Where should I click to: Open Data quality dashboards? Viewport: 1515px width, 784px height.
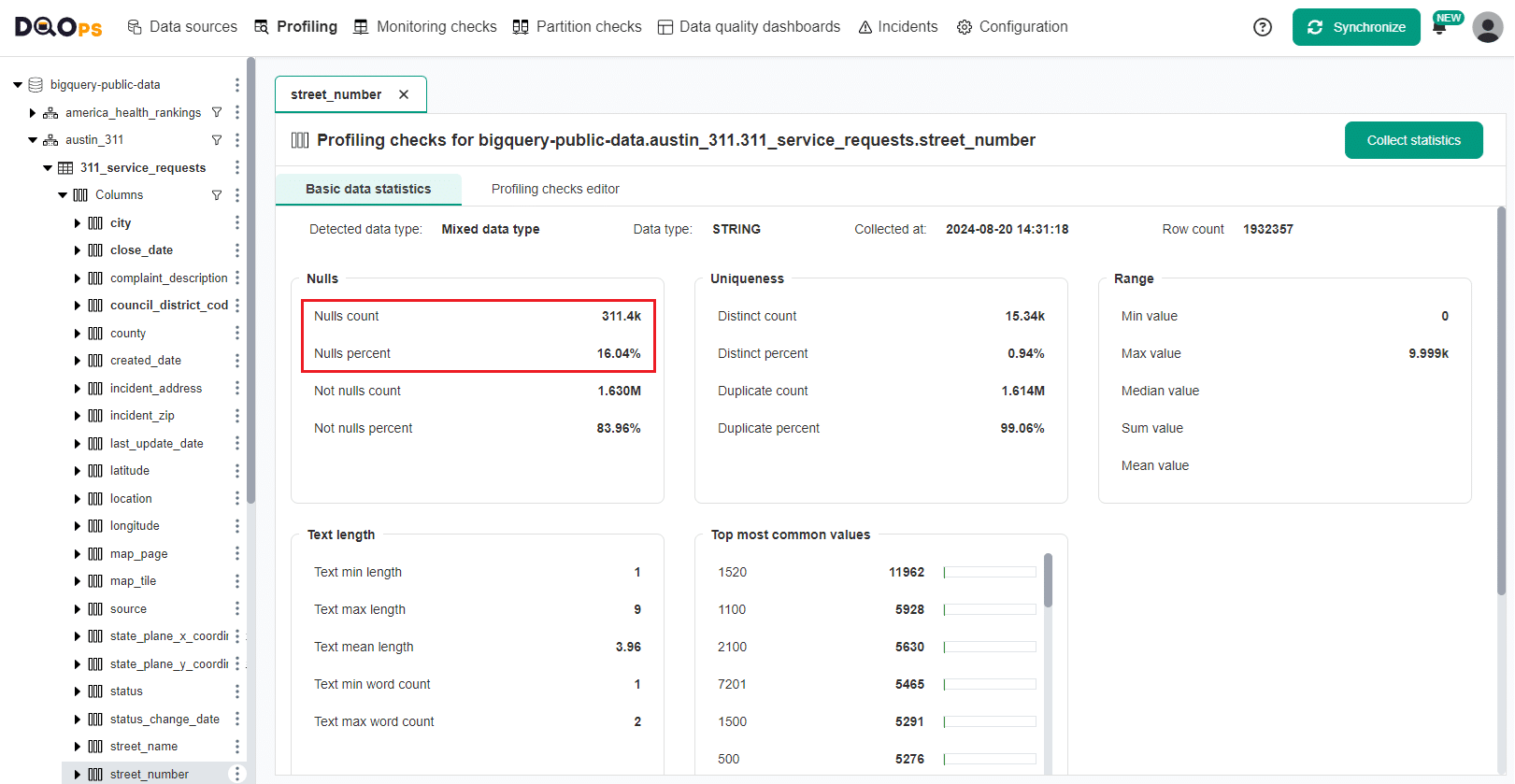(749, 27)
